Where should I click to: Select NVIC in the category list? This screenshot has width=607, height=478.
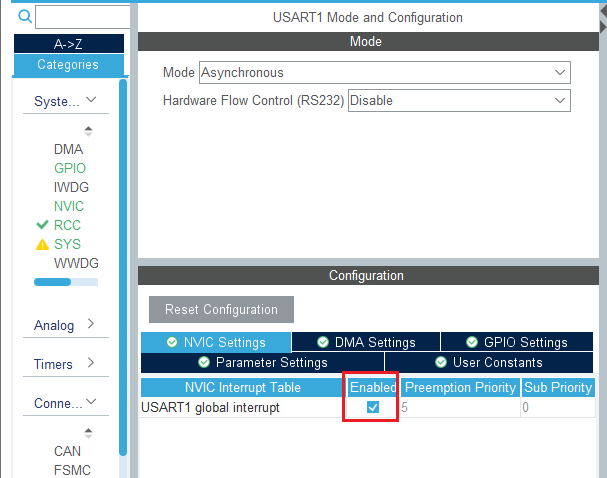pos(69,206)
